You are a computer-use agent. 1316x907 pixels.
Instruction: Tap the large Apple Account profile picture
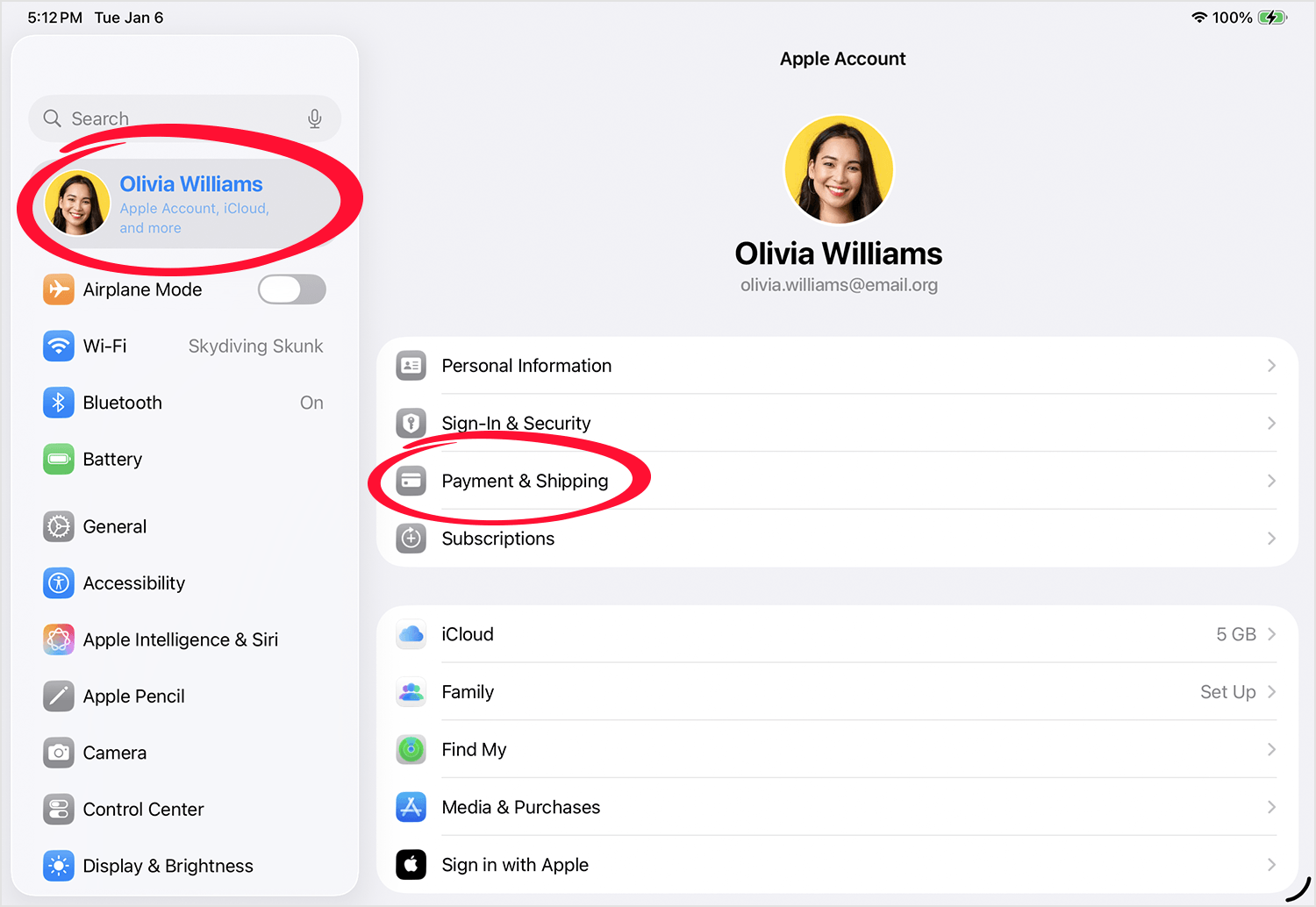839,170
